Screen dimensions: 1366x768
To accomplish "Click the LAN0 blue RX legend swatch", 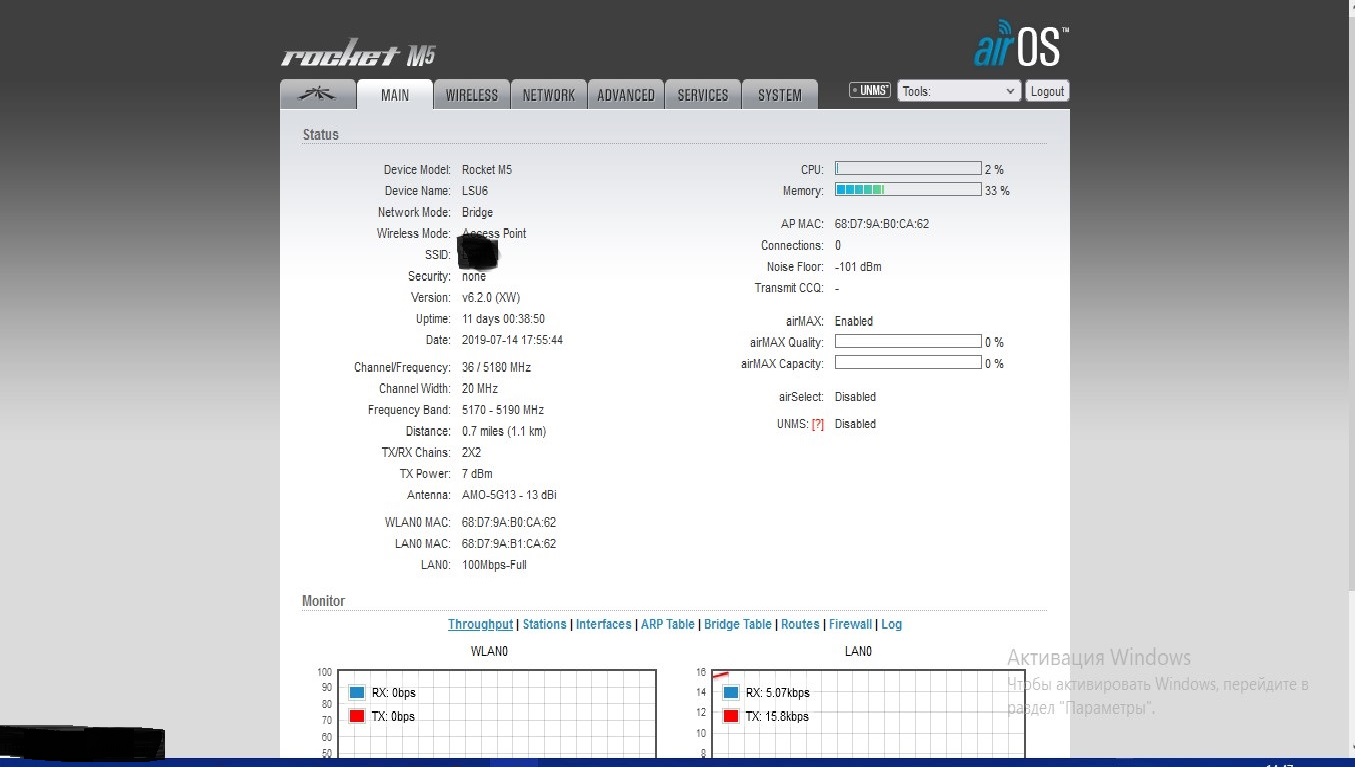I will [x=731, y=693].
